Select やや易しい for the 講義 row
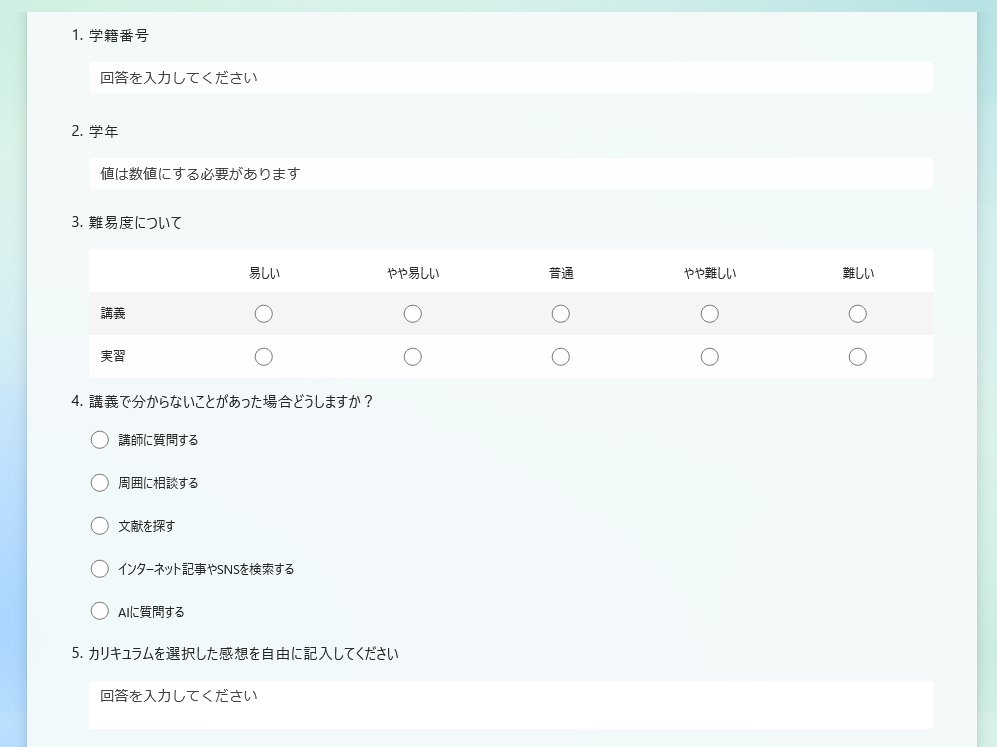The image size is (997, 747). [x=413, y=314]
